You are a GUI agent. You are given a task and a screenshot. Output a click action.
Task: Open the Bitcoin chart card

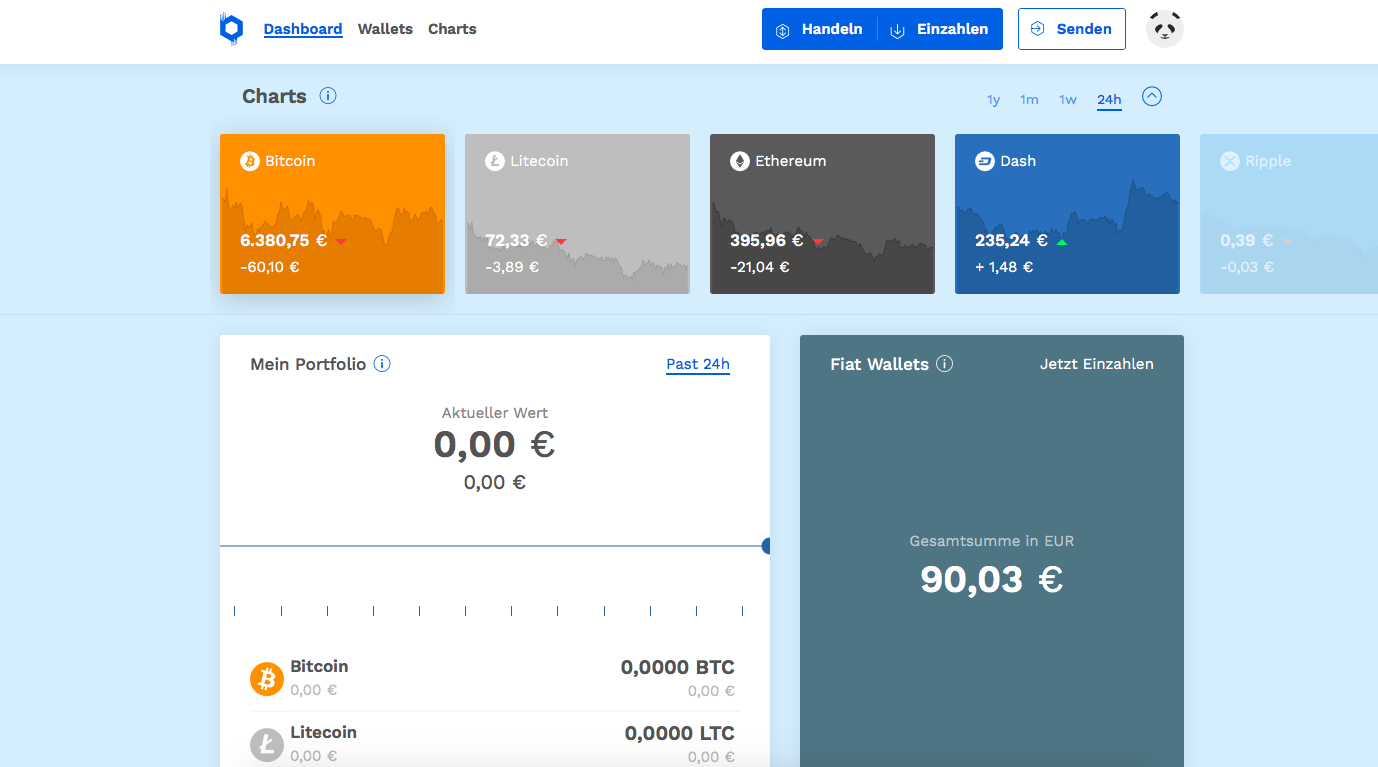(332, 214)
